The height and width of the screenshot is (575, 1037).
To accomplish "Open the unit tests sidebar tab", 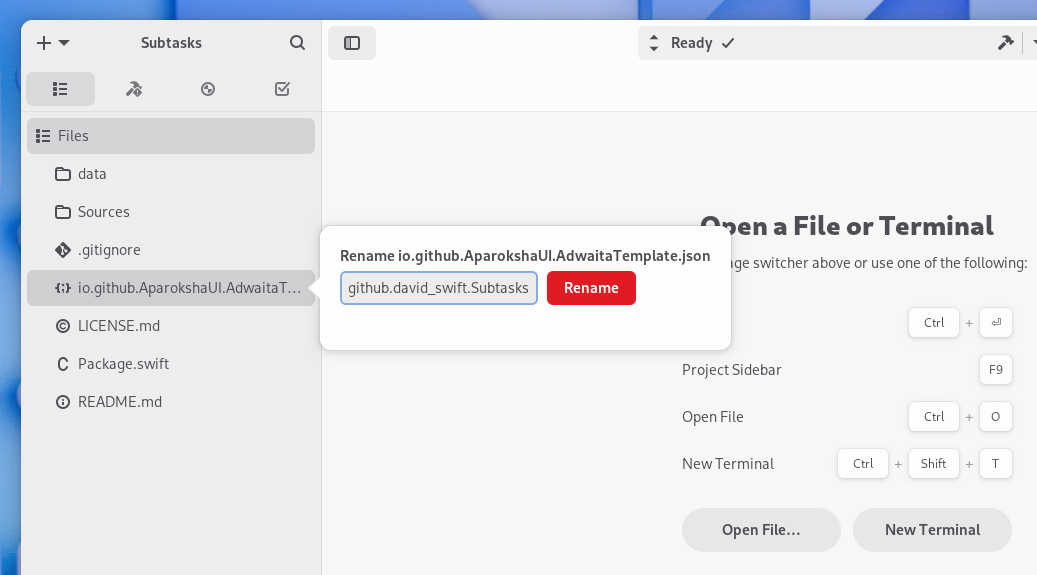I will coord(208,89).
